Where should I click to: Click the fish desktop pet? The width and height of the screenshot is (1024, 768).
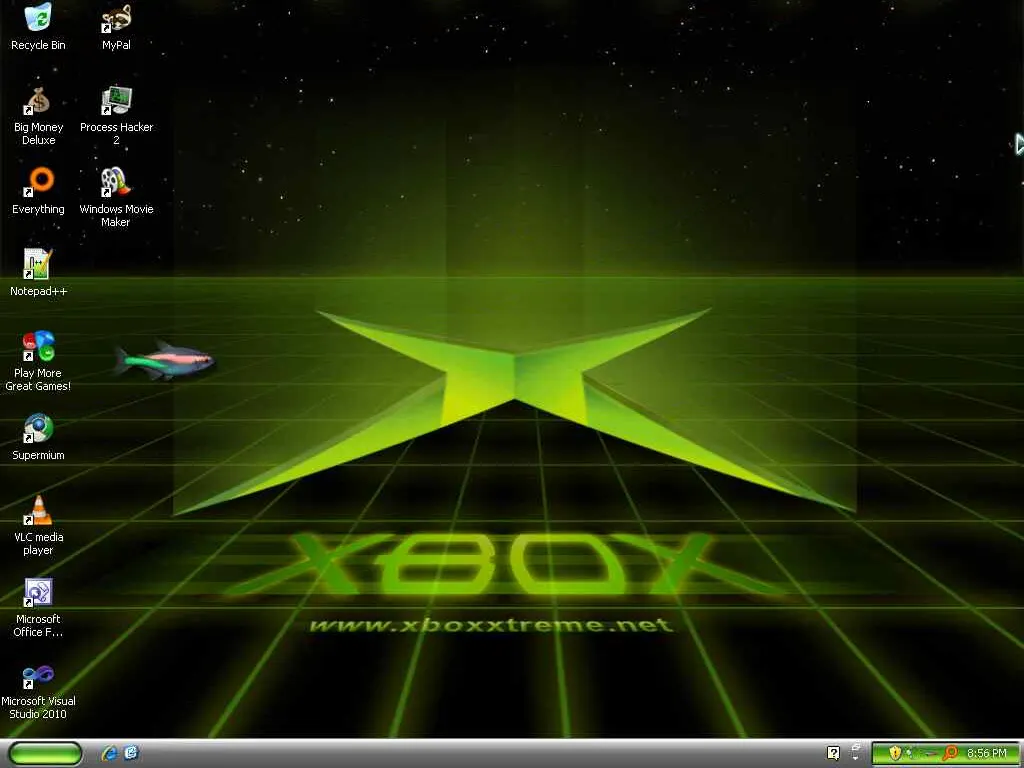tap(164, 359)
